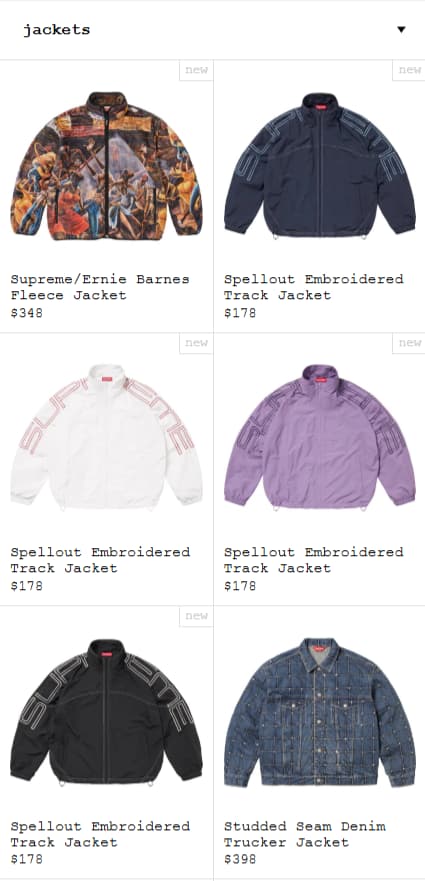Click new badge on navy track jacket
This screenshot has width=425, height=881.
click(x=409, y=70)
